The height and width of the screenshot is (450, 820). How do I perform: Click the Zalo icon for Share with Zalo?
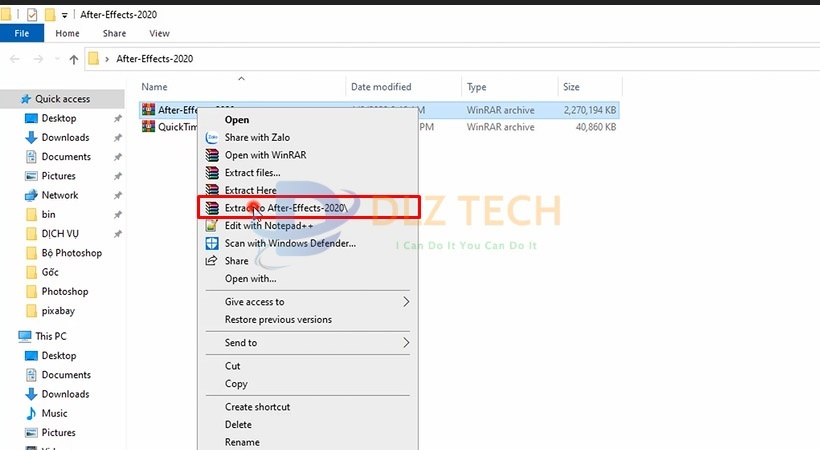pos(211,137)
